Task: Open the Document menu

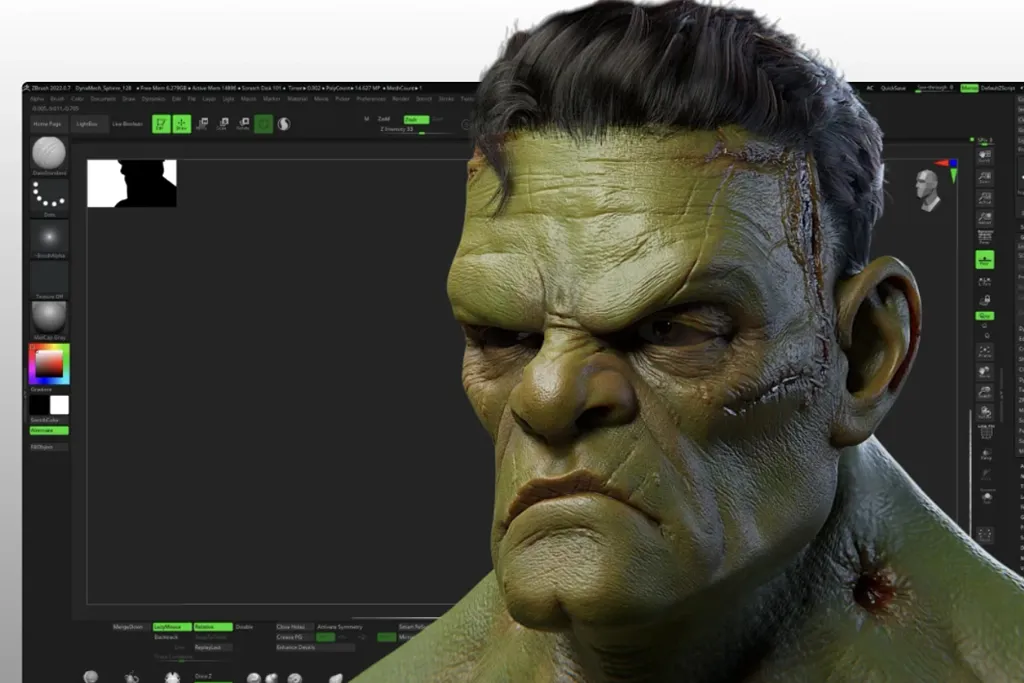Action: [x=103, y=99]
